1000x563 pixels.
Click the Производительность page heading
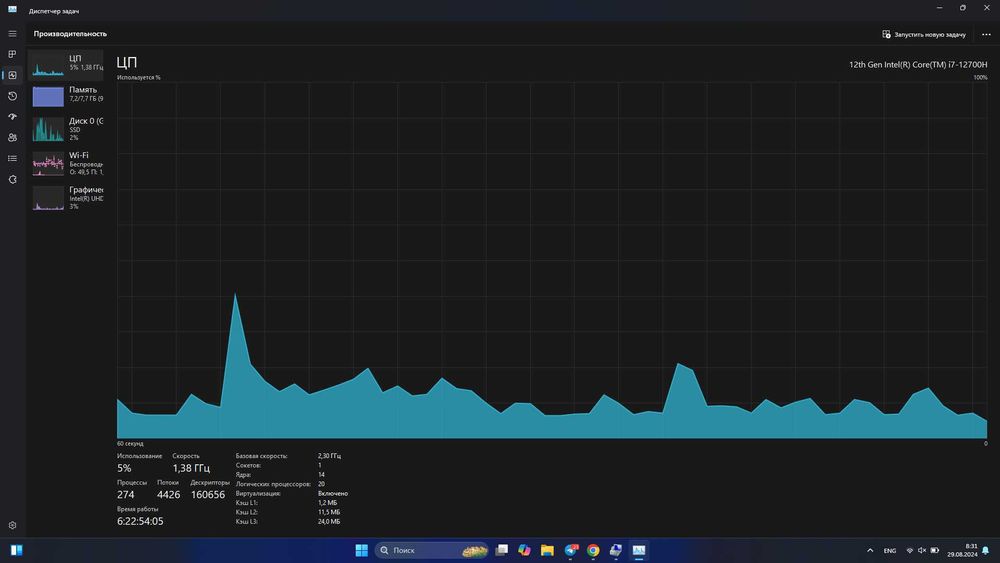coord(70,34)
